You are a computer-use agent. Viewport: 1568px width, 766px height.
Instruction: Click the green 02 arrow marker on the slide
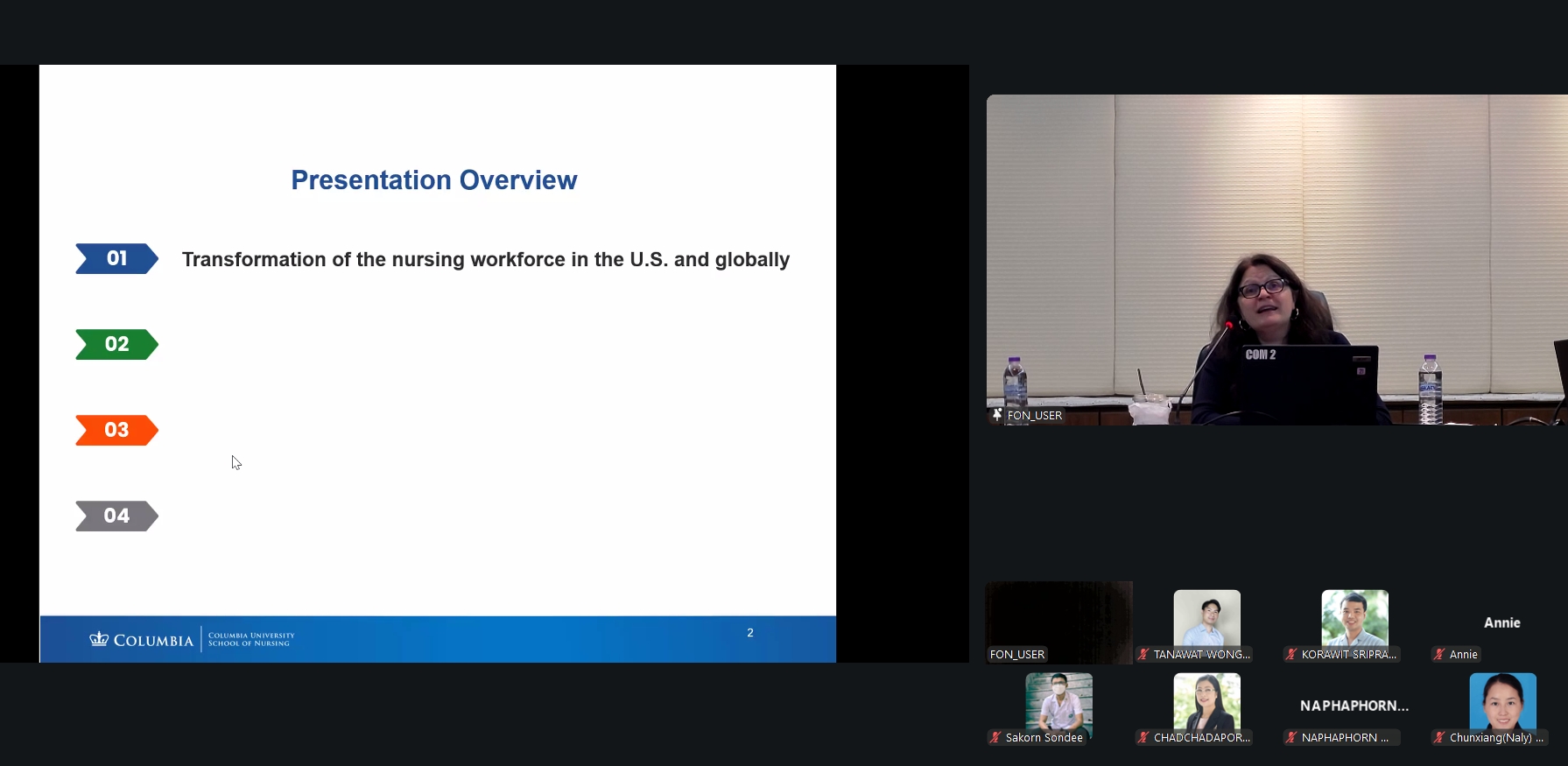click(116, 344)
